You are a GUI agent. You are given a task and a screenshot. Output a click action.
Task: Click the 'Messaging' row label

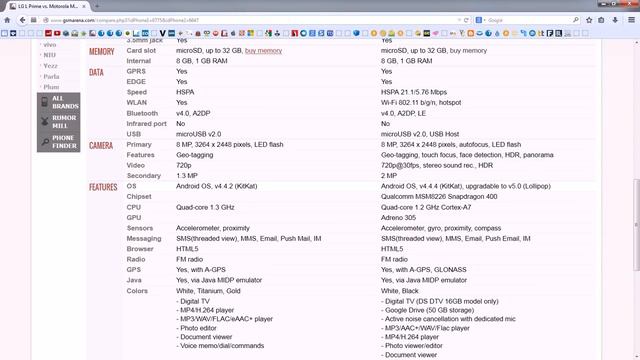pyautogui.click(x=144, y=238)
